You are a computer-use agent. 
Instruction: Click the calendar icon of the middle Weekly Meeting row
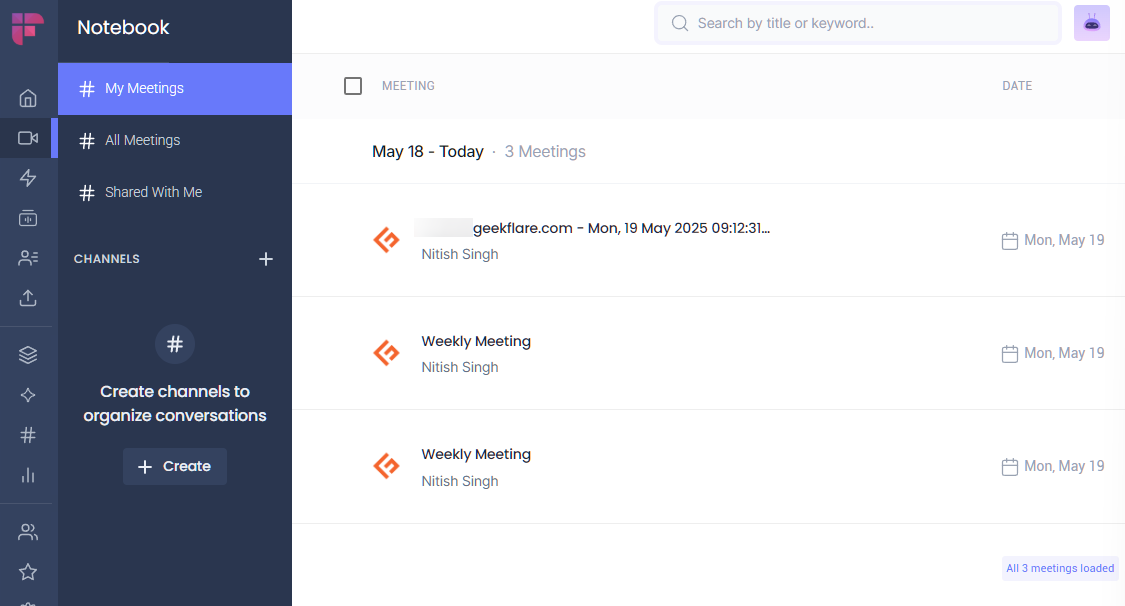tap(1009, 354)
